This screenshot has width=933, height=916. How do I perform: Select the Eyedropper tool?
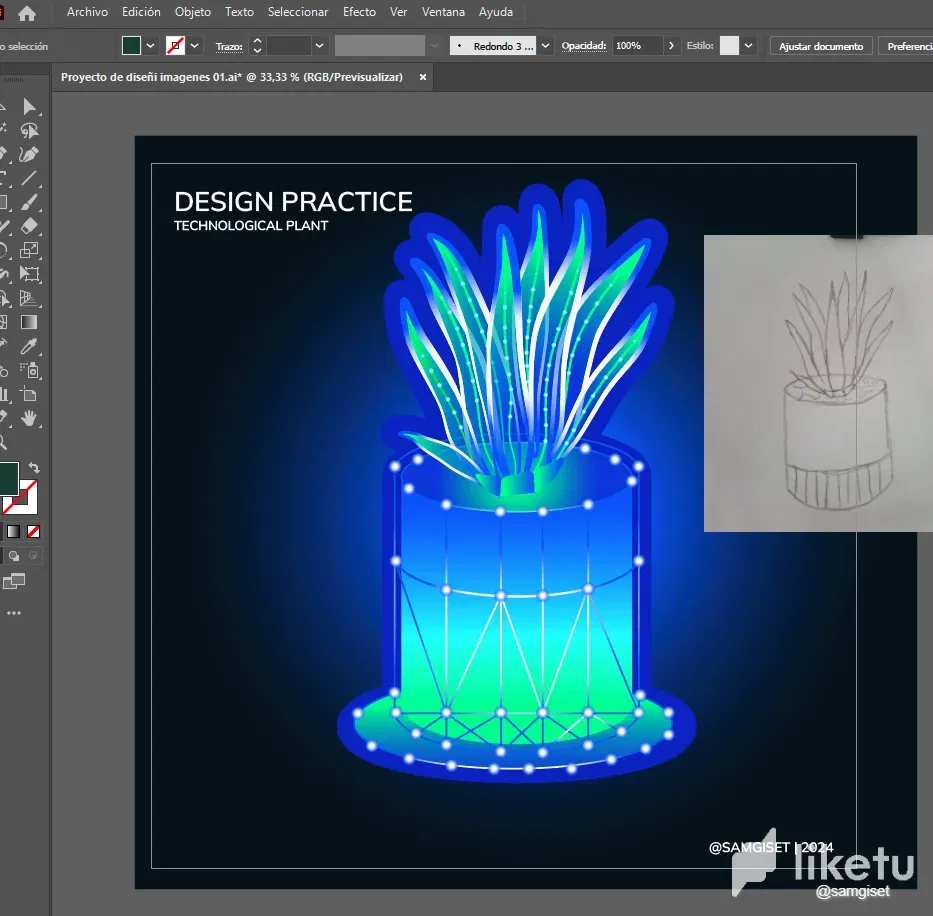(x=29, y=346)
